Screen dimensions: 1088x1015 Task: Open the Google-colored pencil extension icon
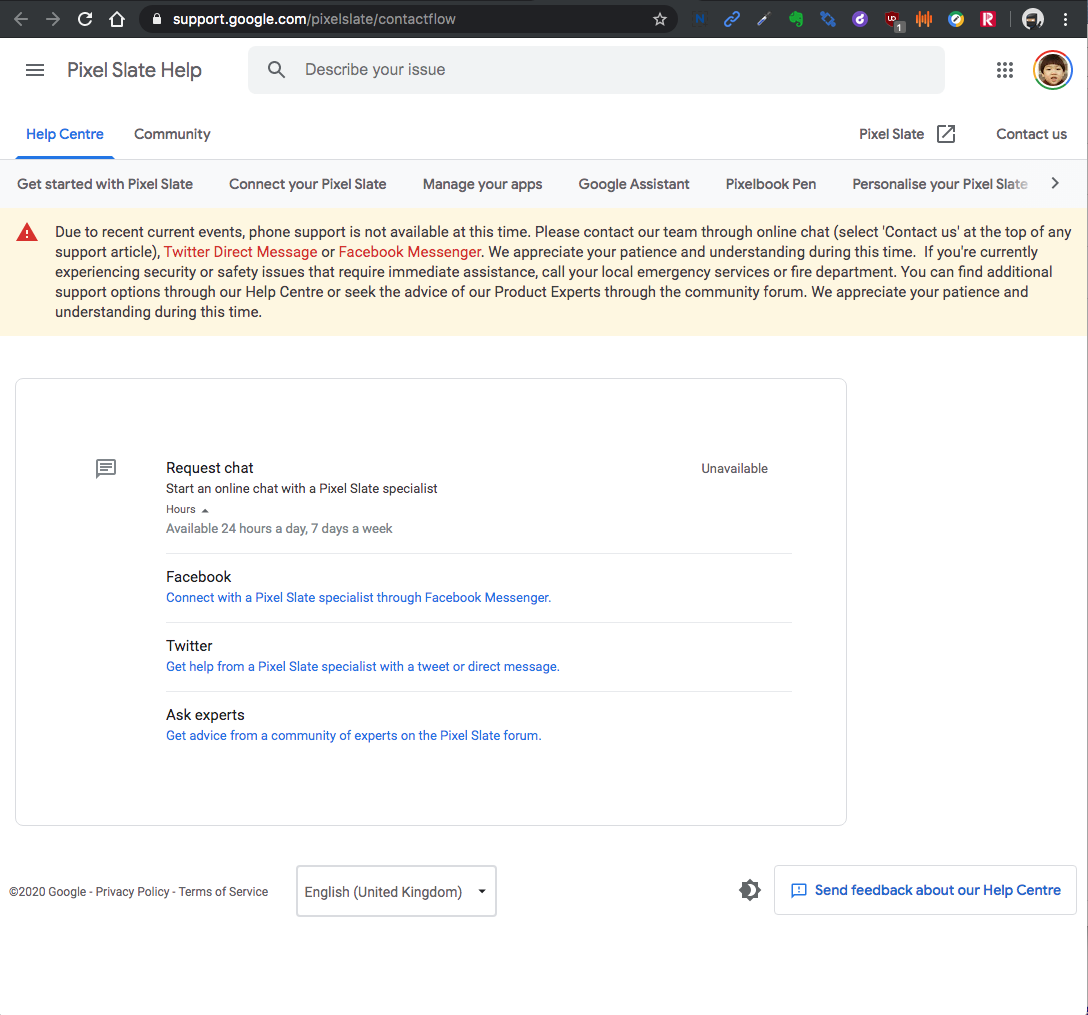click(x=956, y=19)
